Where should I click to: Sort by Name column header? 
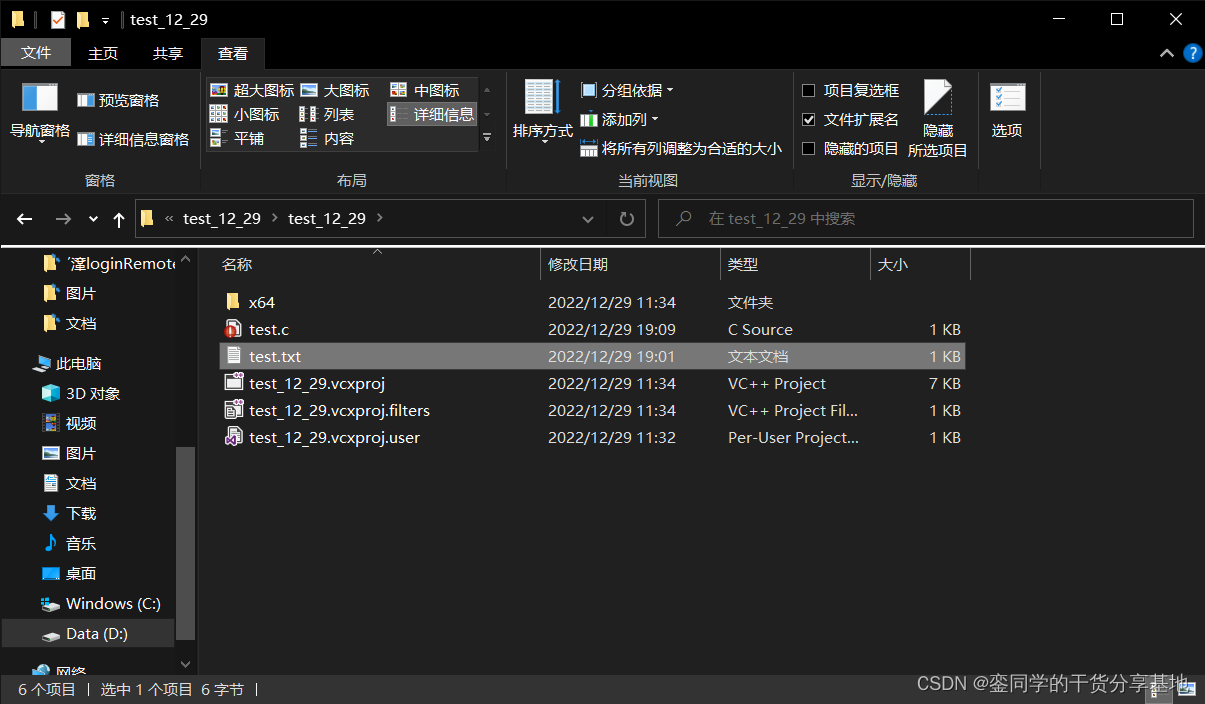pos(378,264)
